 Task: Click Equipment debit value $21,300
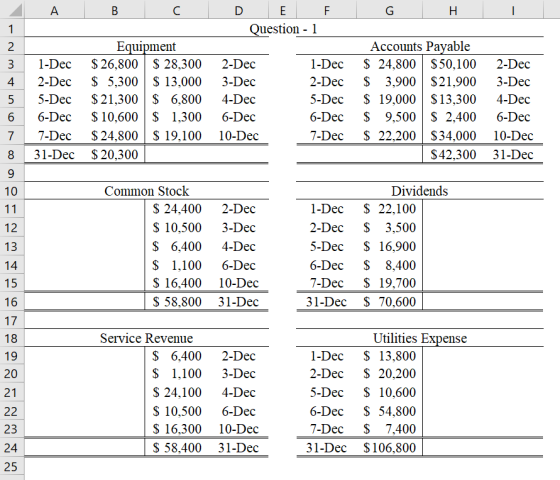[114, 99]
